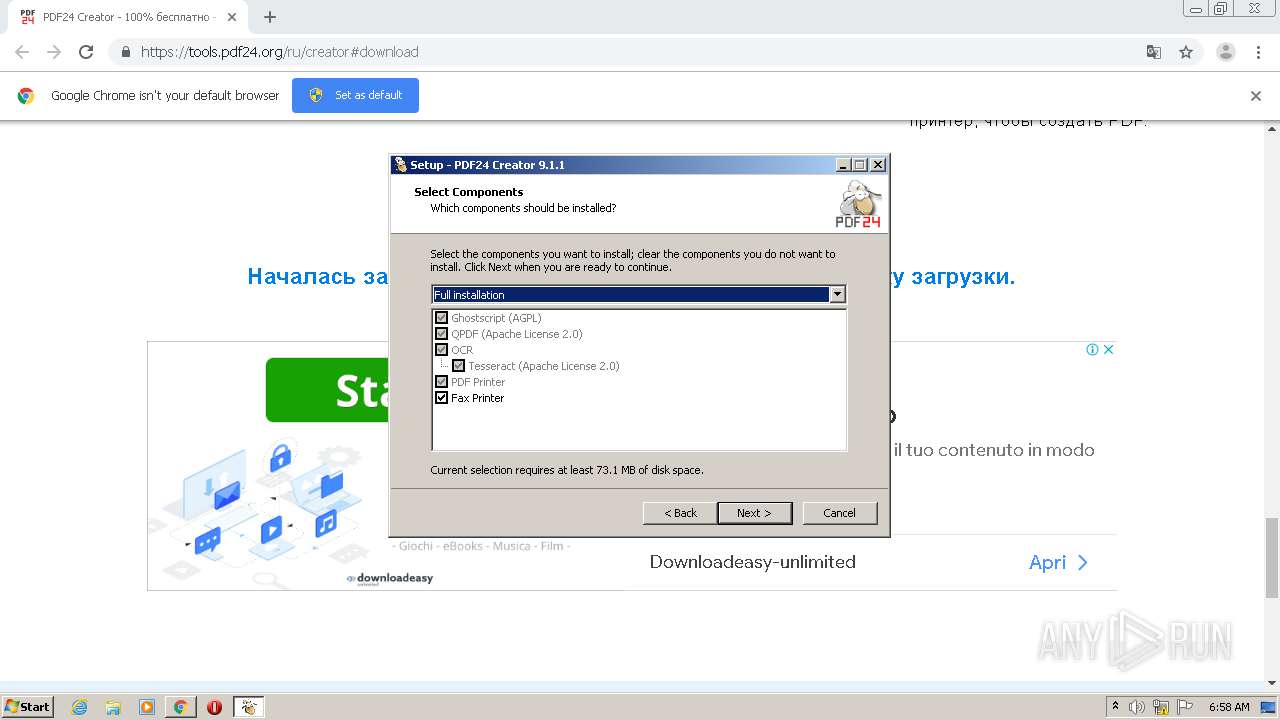Click the network tray icon
The height and width of the screenshot is (720, 1280).
pos(1161,707)
